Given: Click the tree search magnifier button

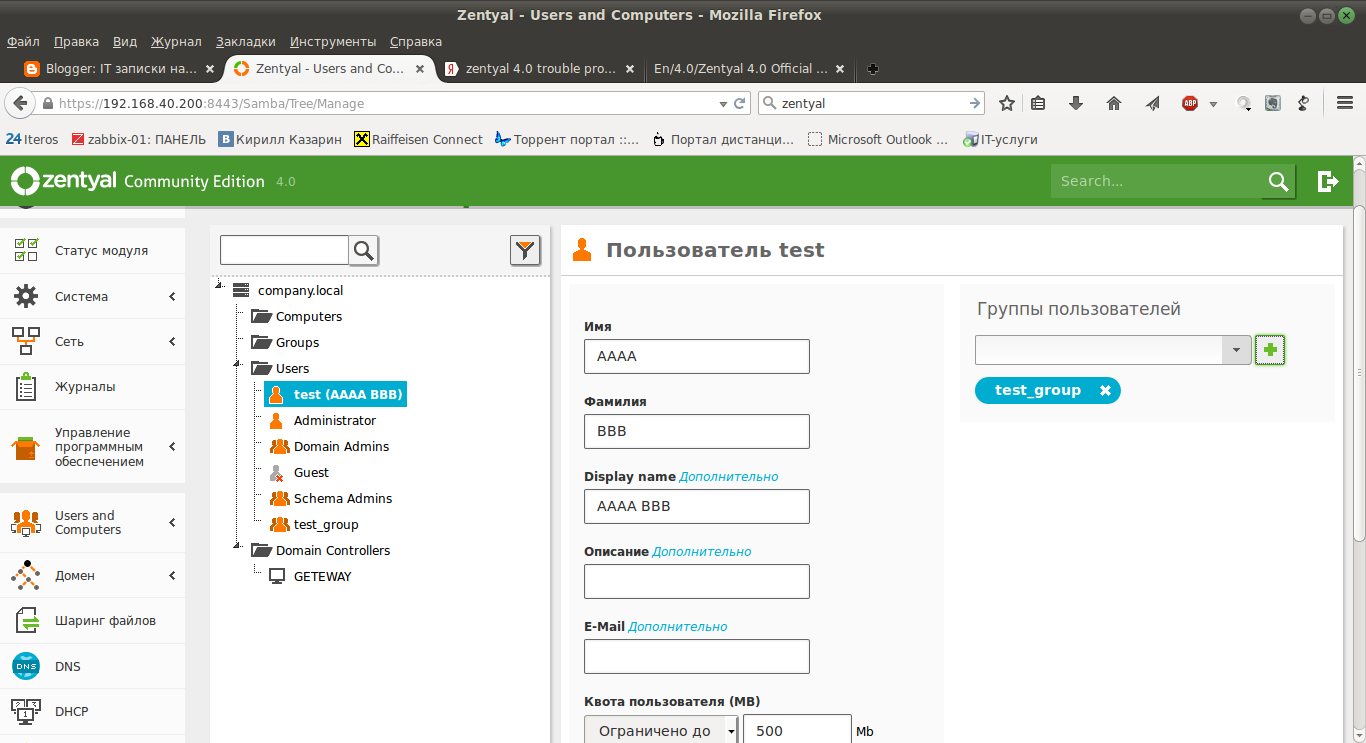Looking at the screenshot, I should click(364, 250).
